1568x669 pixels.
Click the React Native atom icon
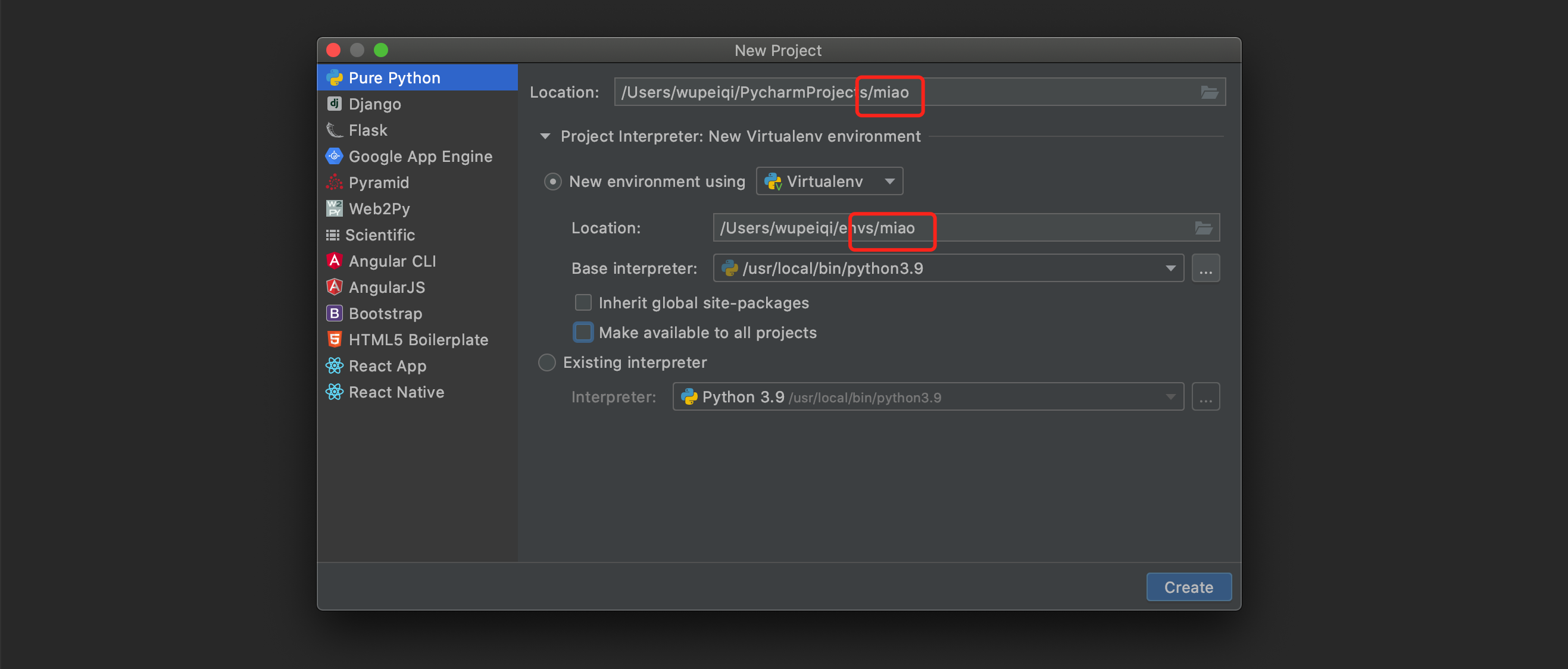pyautogui.click(x=334, y=392)
